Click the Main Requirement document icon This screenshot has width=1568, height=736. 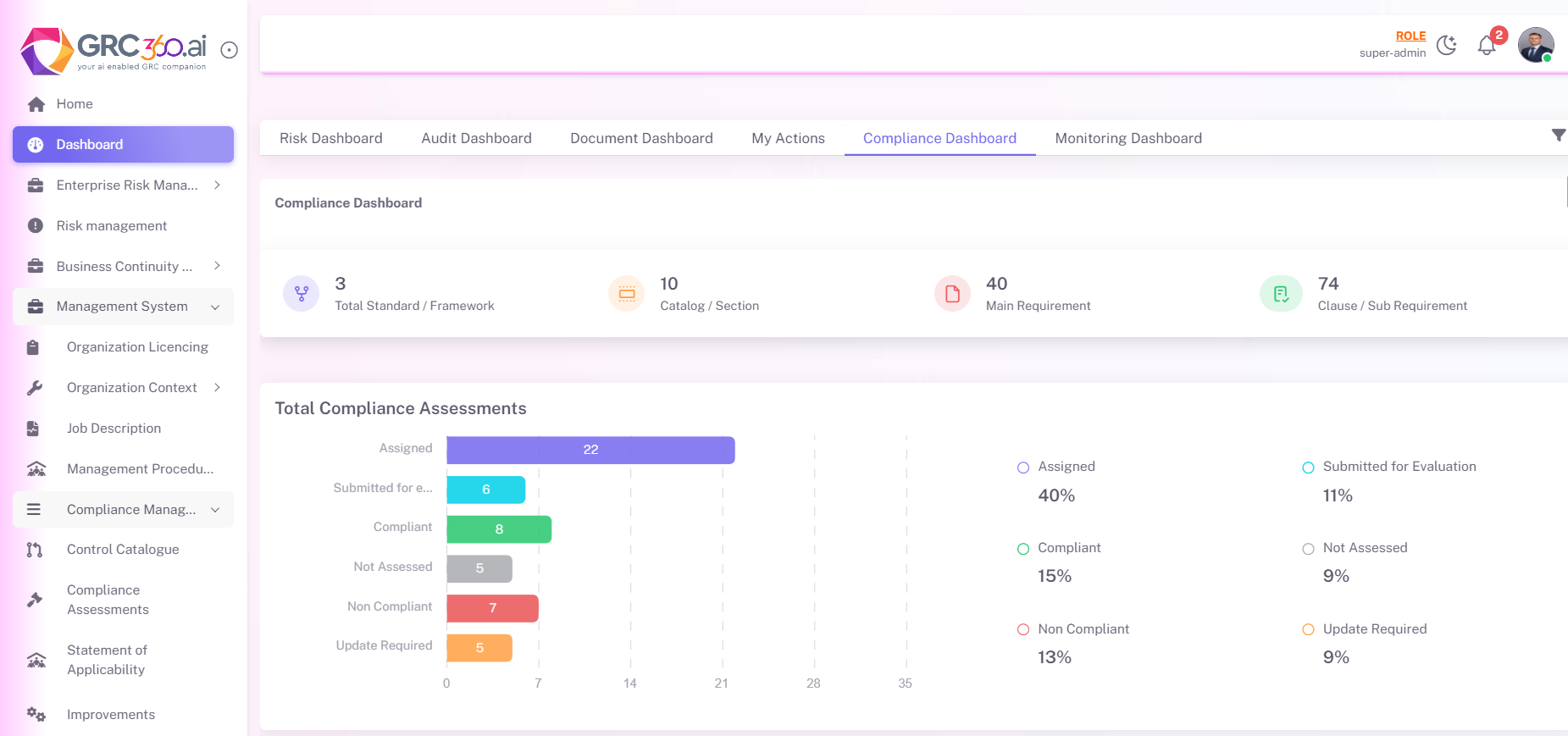tap(952, 294)
